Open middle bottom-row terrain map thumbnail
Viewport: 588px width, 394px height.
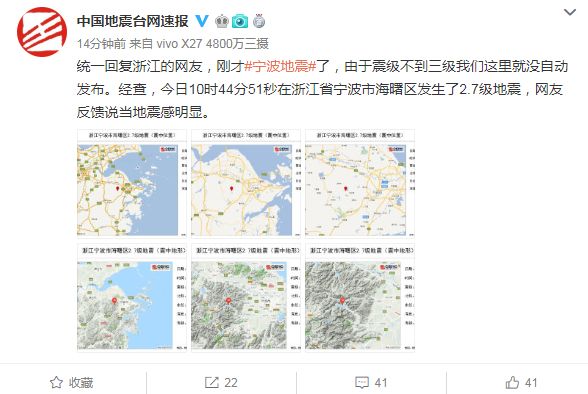click(246, 298)
